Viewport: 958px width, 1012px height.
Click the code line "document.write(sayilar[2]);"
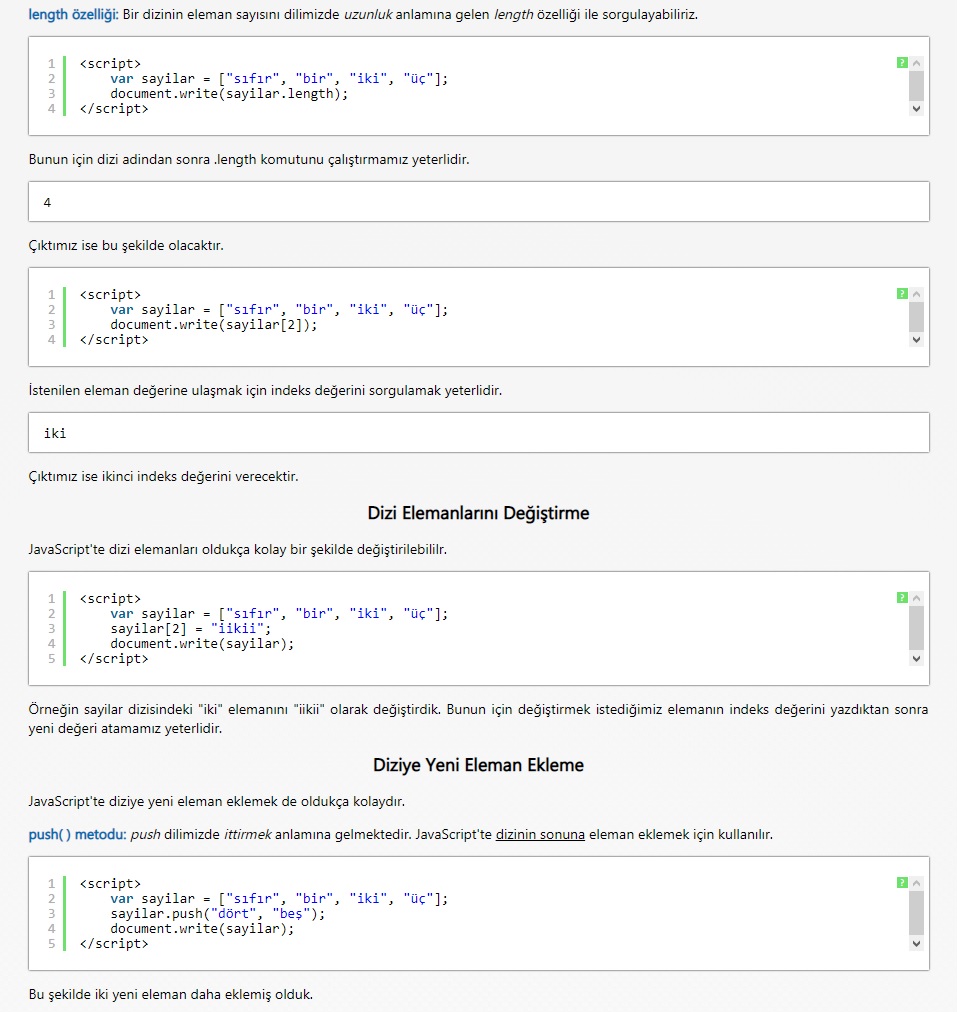click(213, 325)
